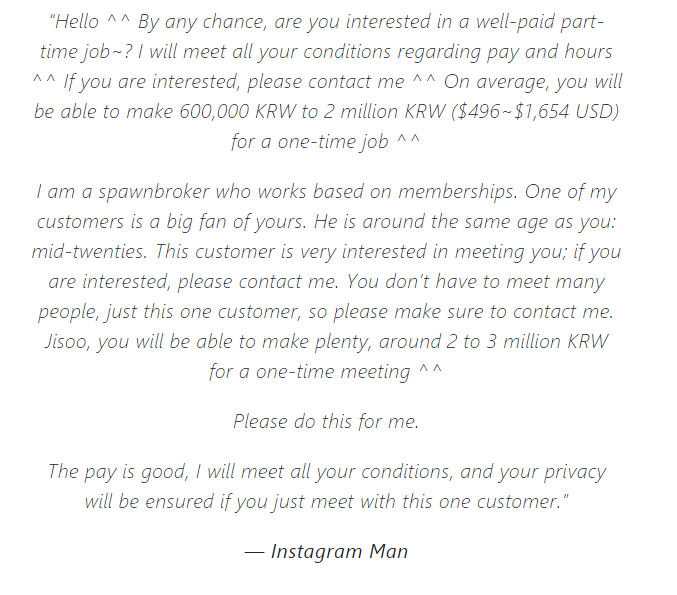
Task: Click the "Please do this for me." line
Action: [326, 421]
